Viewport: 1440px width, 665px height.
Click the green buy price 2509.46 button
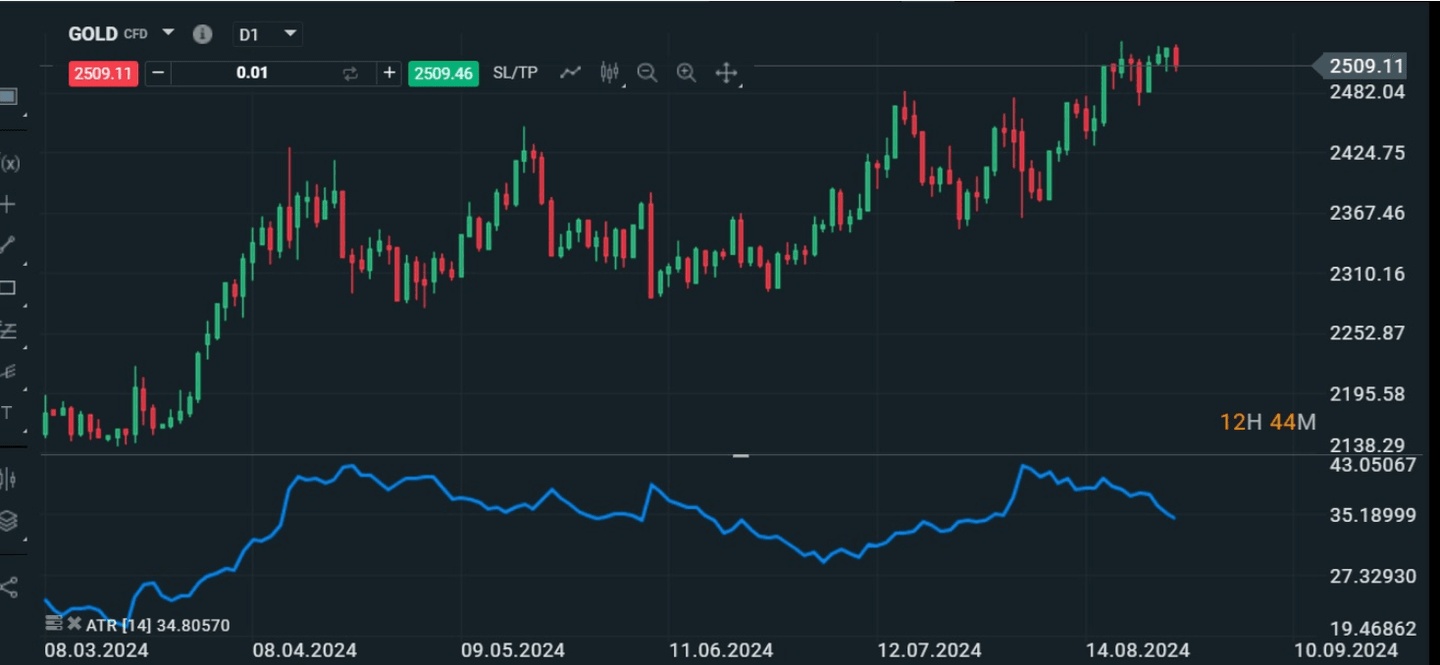click(x=443, y=73)
